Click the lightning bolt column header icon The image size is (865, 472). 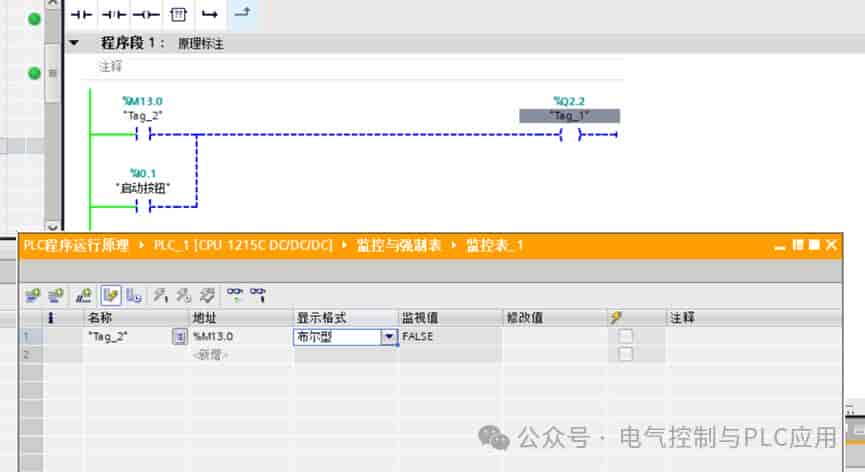(616, 318)
